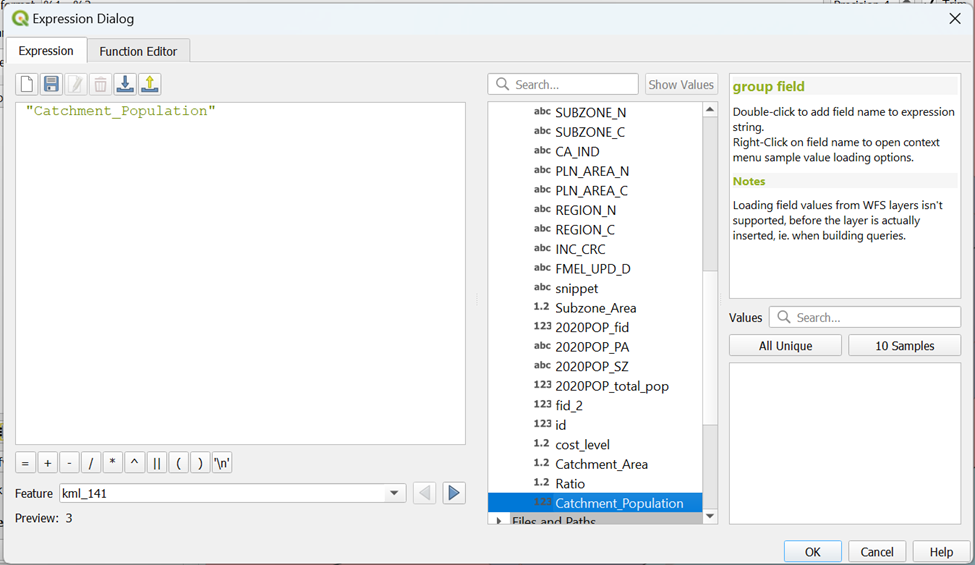Click the save expression icon

pyautogui.click(x=51, y=85)
